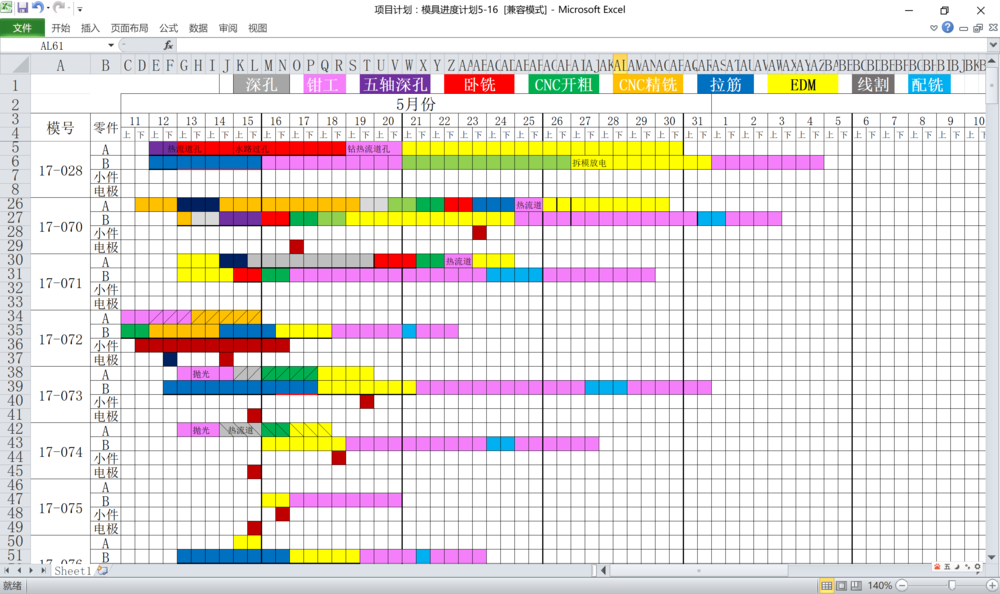
Task: Select mold number cell 17-075
Action: [x=61, y=508]
